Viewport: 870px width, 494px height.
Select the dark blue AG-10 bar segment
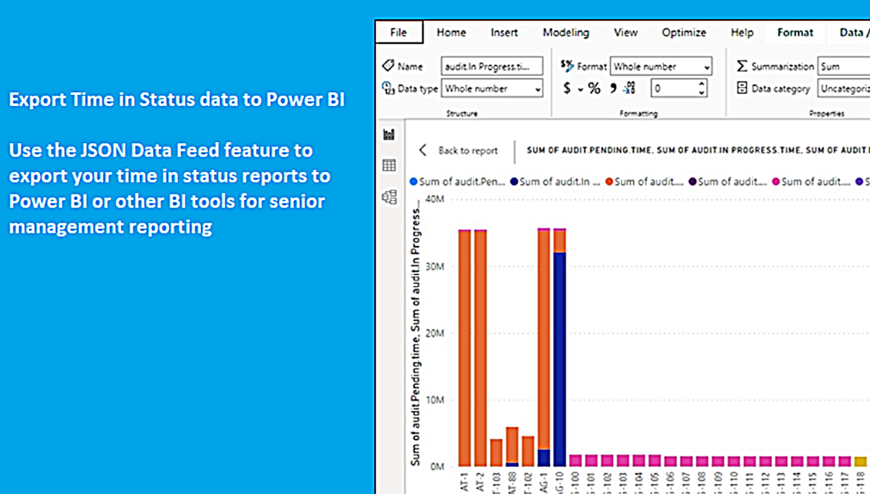pos(559,359)
